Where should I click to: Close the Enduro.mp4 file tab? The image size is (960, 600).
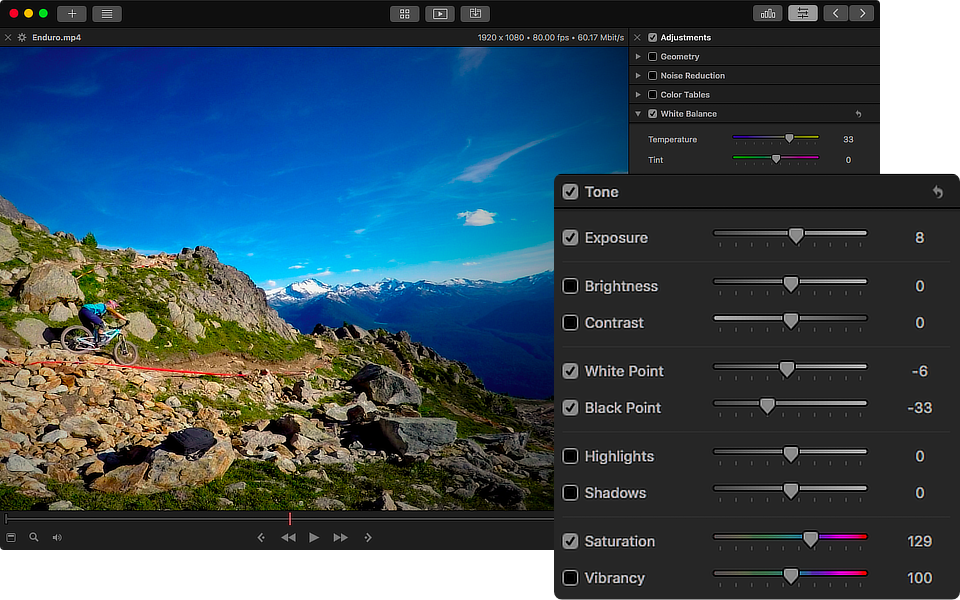(8, 38)
